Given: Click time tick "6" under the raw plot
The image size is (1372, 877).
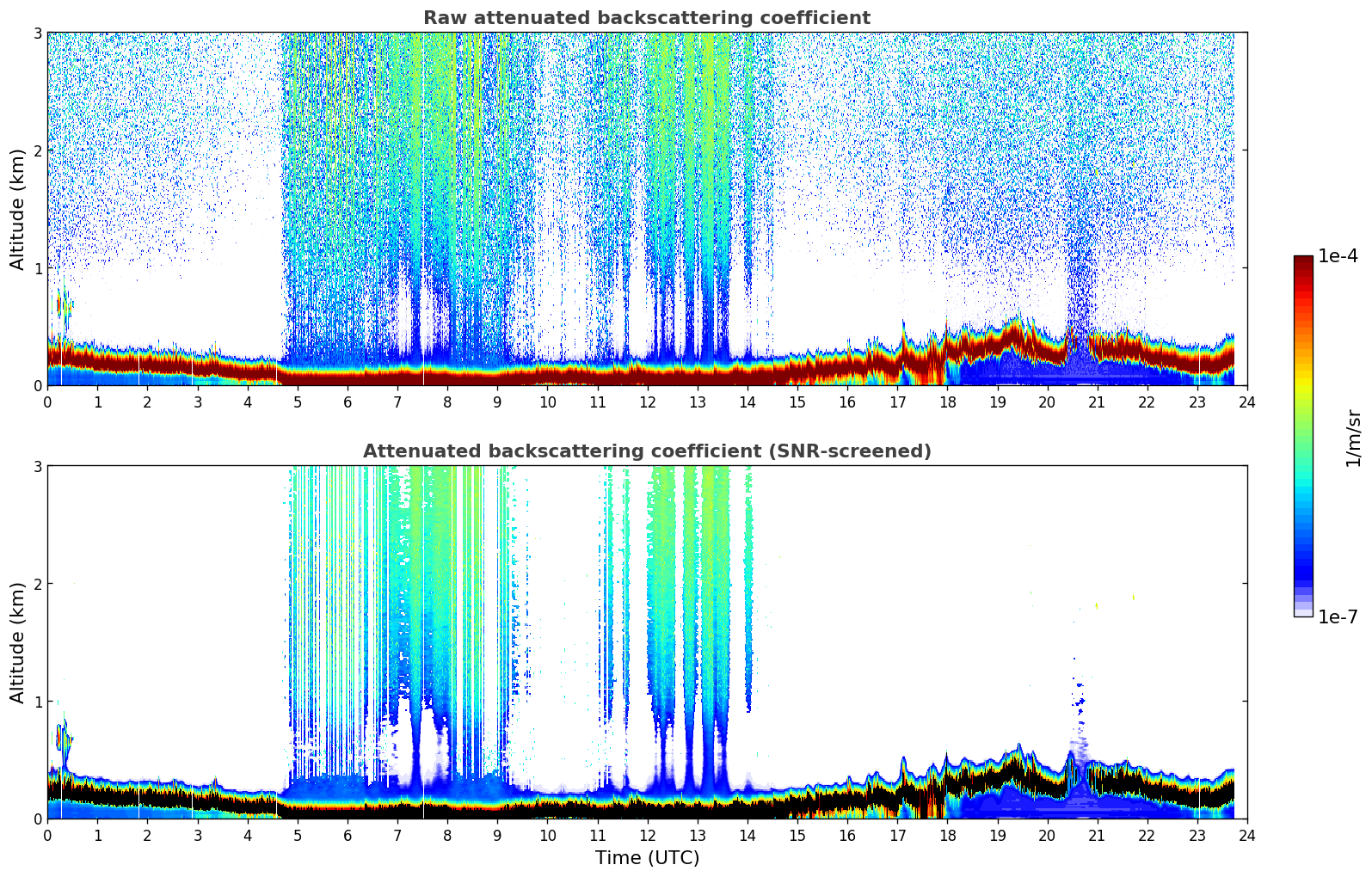Looking at the screenshot, I should pyautogui.click(x=348, y=402).
